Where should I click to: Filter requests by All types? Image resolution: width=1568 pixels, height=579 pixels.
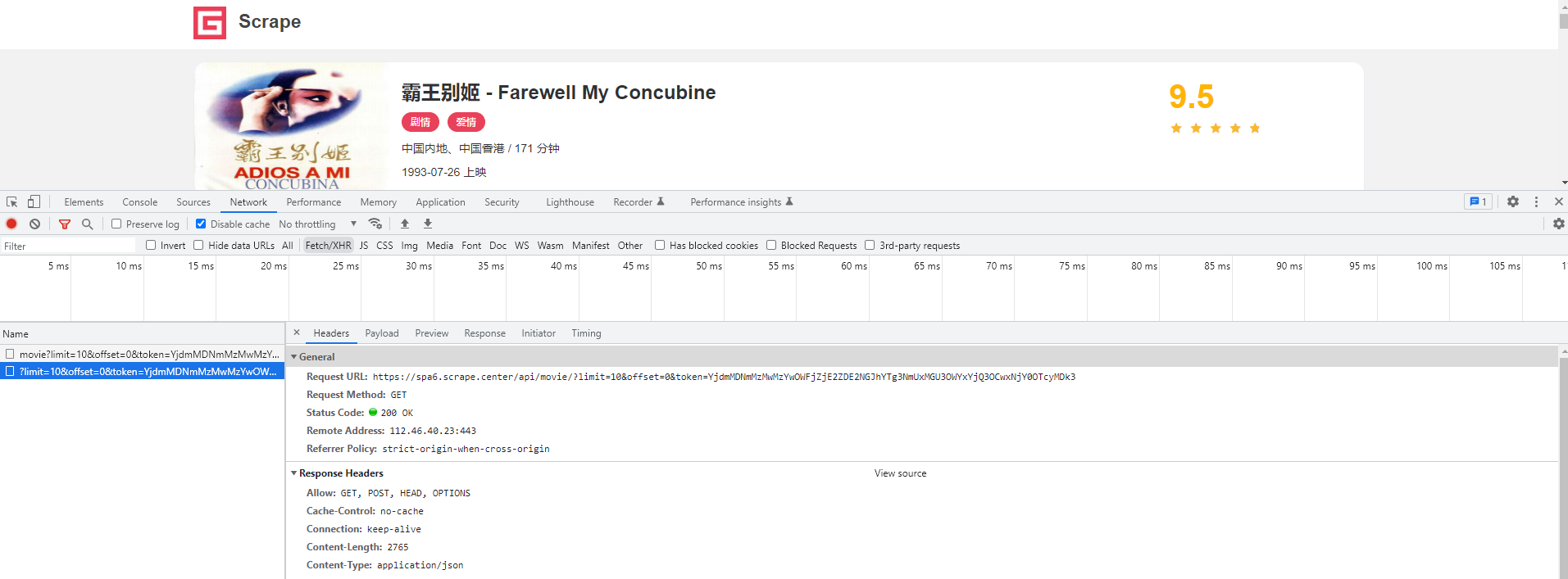click(287, 246)
